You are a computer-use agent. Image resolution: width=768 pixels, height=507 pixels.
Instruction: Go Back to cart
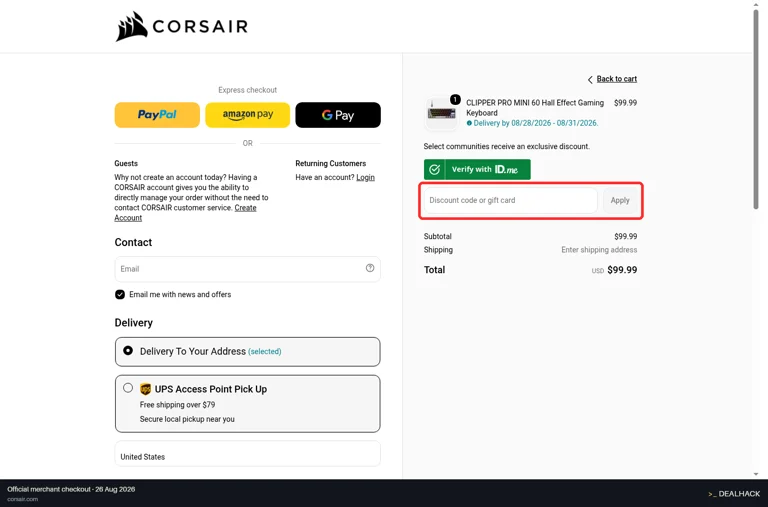(617, 79)
